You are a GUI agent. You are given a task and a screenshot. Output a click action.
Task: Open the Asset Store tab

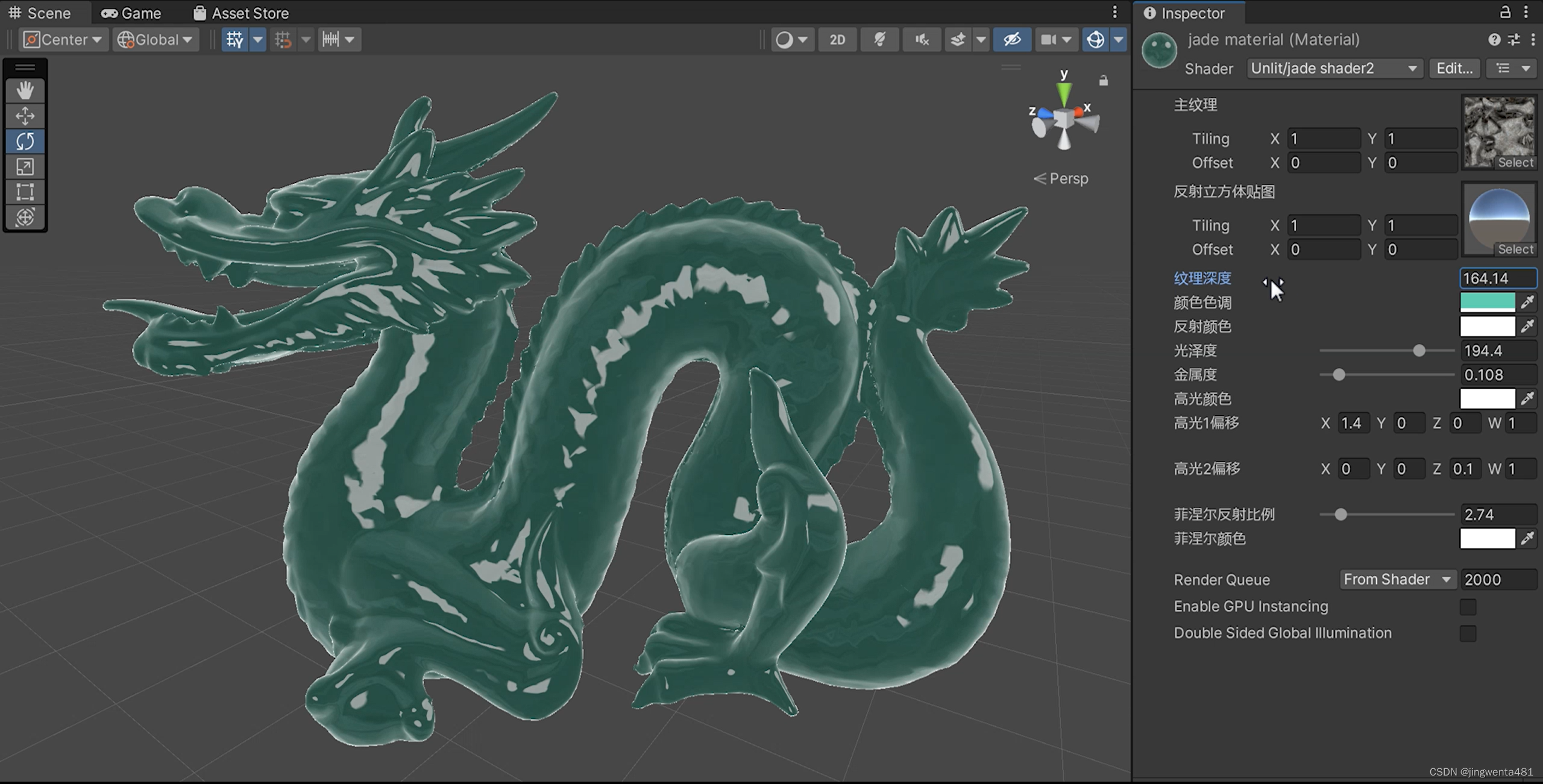241,13
